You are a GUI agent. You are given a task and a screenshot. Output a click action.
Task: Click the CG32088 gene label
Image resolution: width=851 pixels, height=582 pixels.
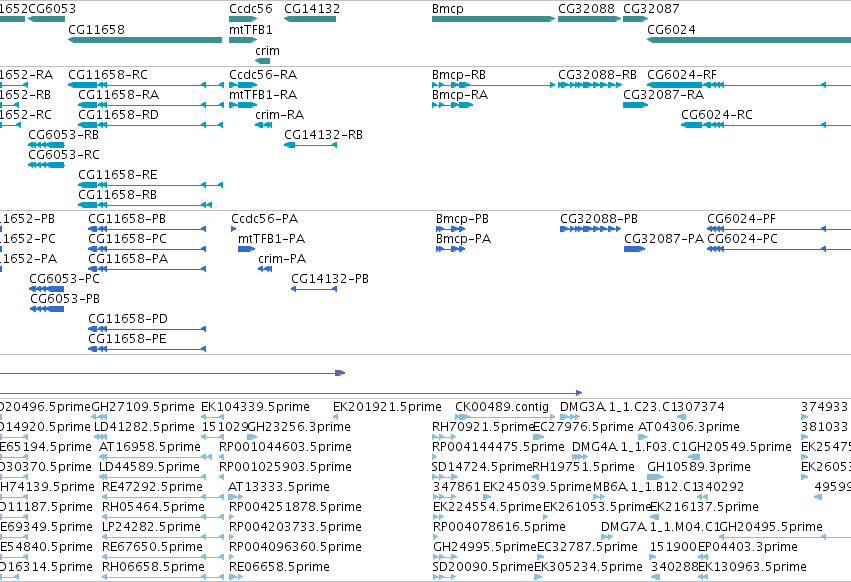[x=586, y=9]
